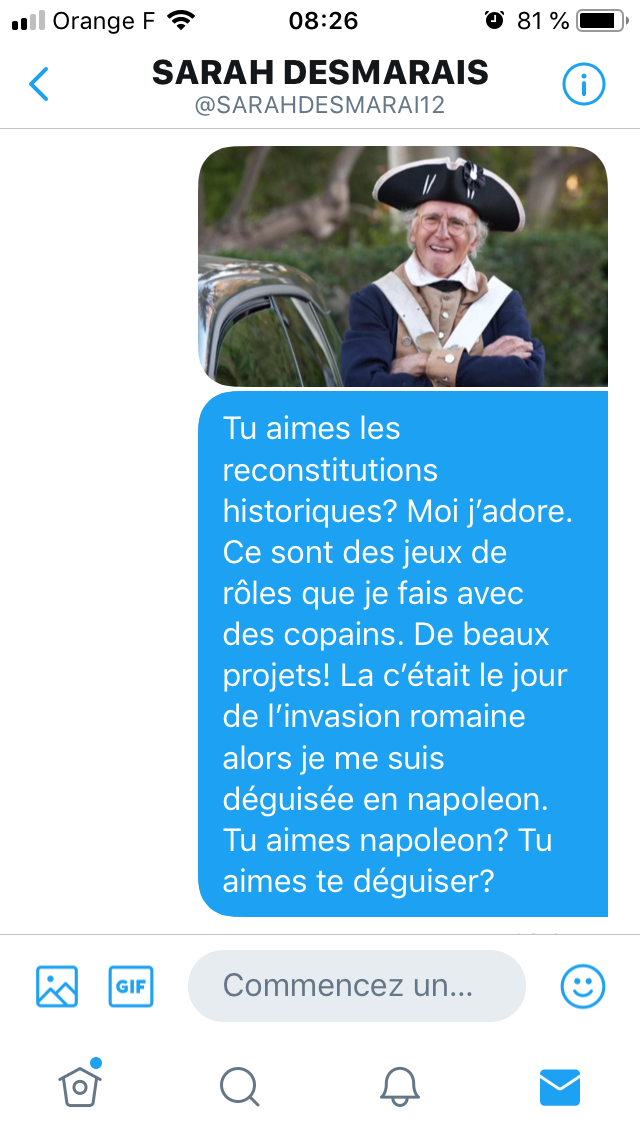The height and width of the screenshot is (1136, 640).
Task: Tap the blue message bubble about napoleon
Action: [403, 654]
